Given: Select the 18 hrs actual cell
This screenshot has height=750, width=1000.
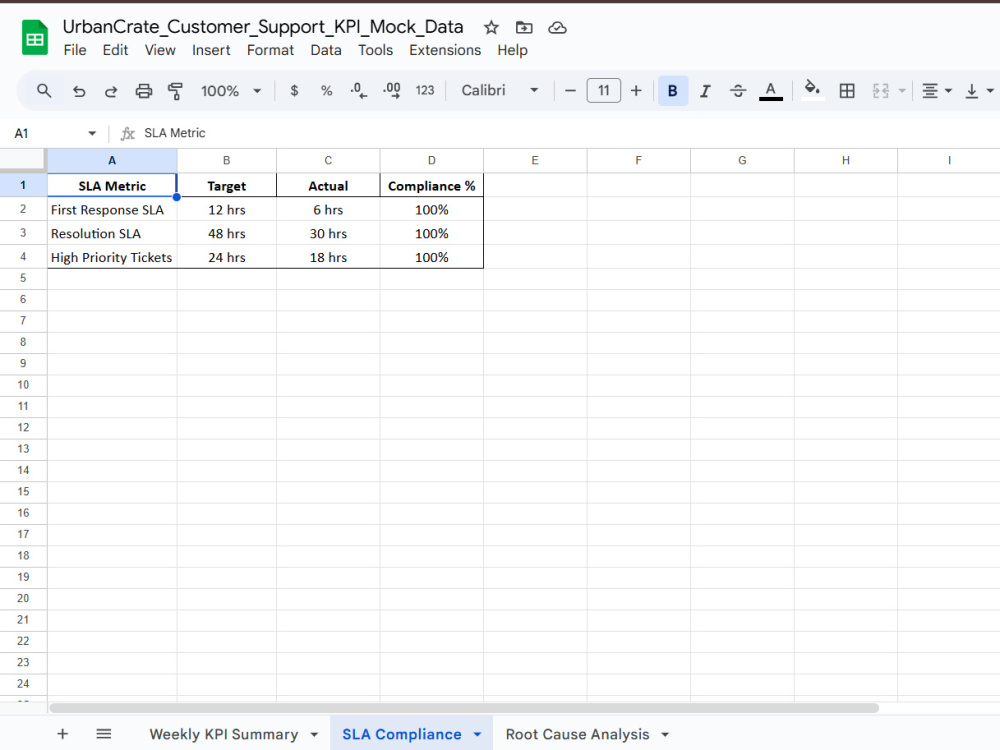Looking at the screenshot, I should pos(328,257).
